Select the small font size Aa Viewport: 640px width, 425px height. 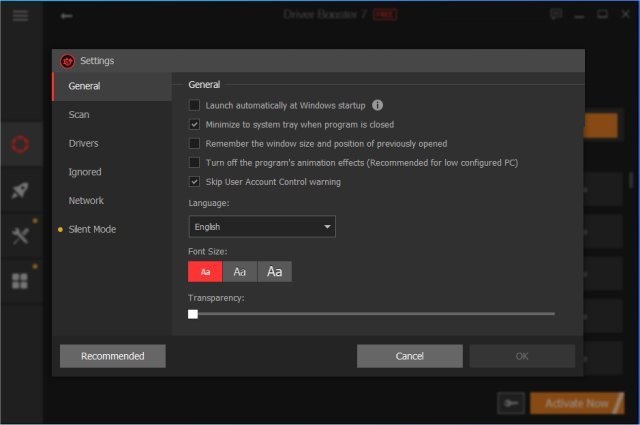pos(205,272)
